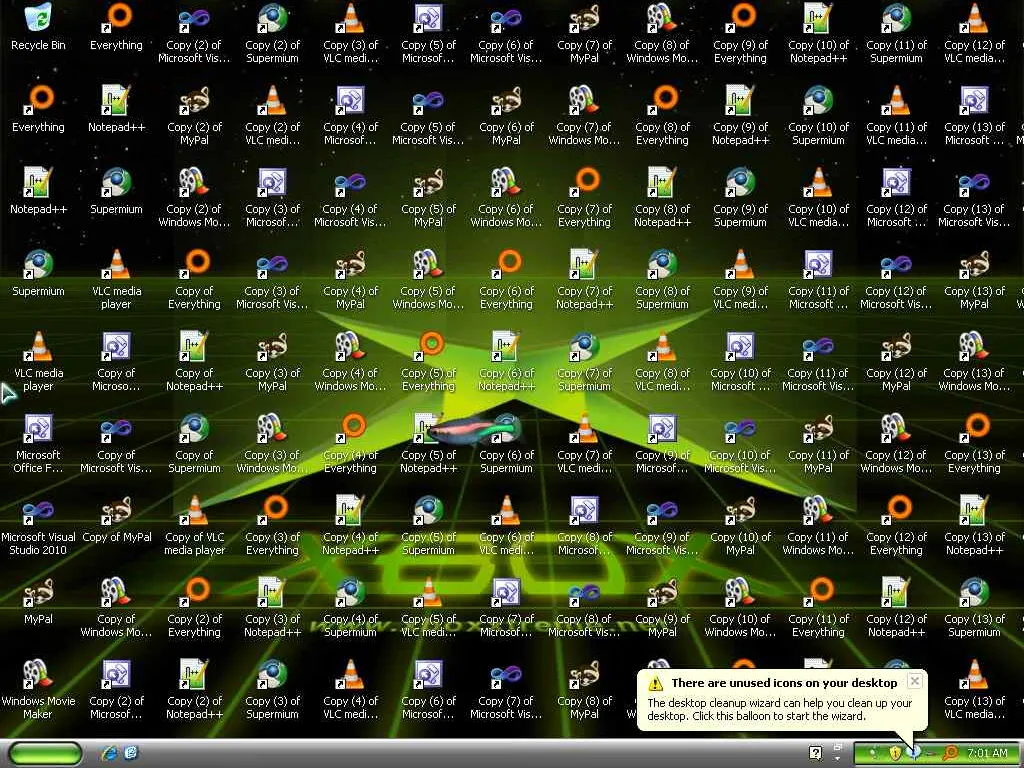
Task: Select Copy (6) of MyPal icon
Action: [507, 115]
